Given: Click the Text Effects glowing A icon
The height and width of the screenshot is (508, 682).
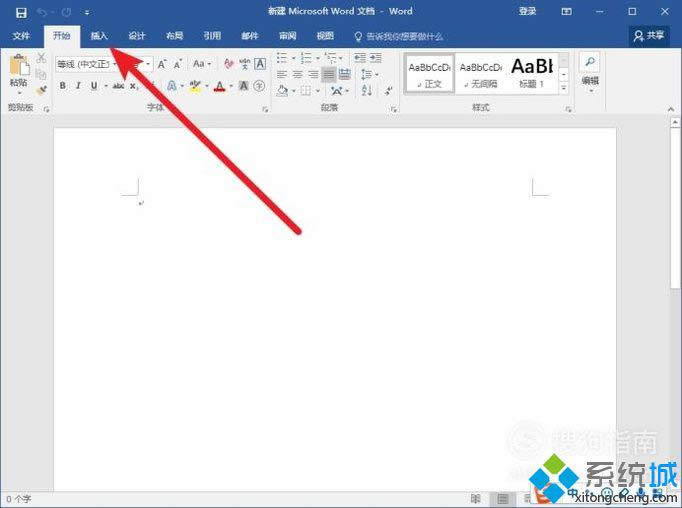Looking at the screenshot, I should pyautogui.click(x=172, y=86).
